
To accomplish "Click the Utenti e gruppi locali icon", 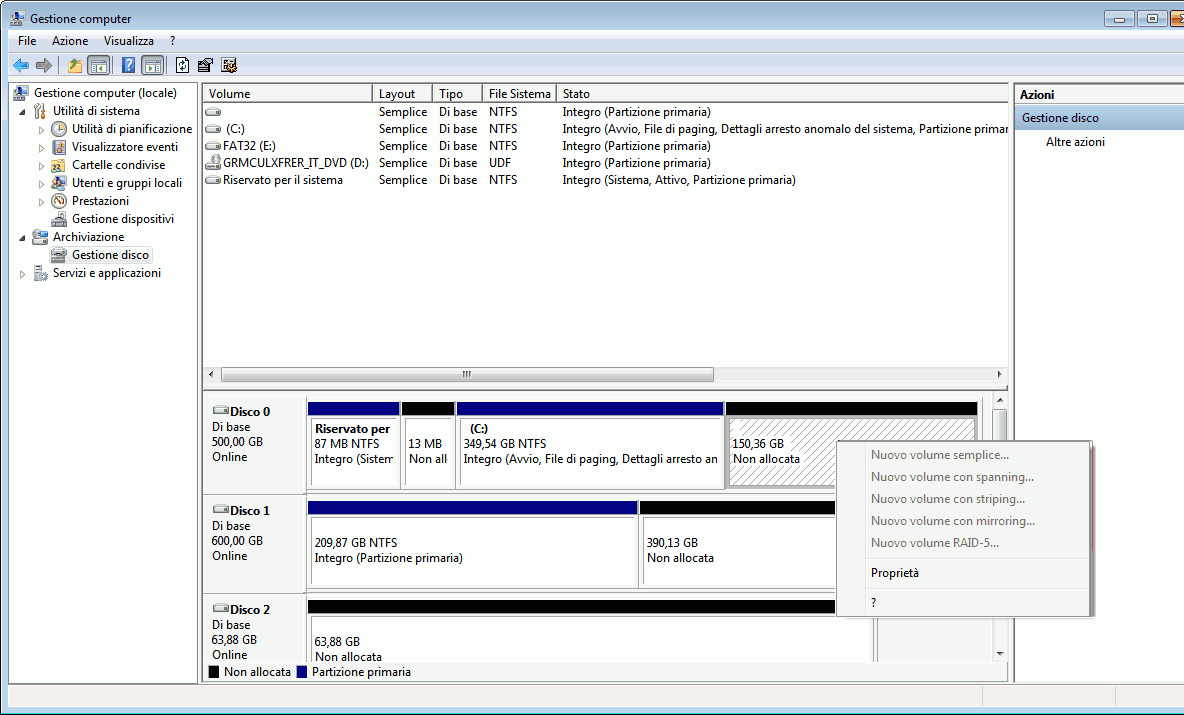I will [x=59, y=183].
